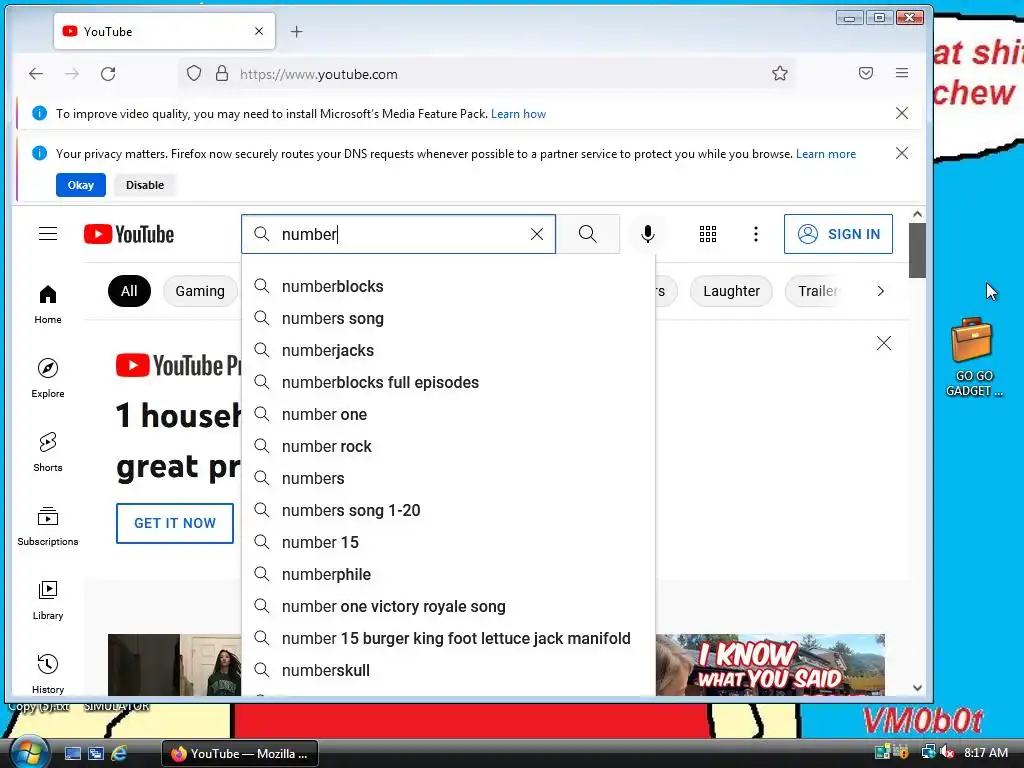The height and width of the screenshot is (768, 1024).
Task: Start voice search with microphone
Action: point(647,234)
